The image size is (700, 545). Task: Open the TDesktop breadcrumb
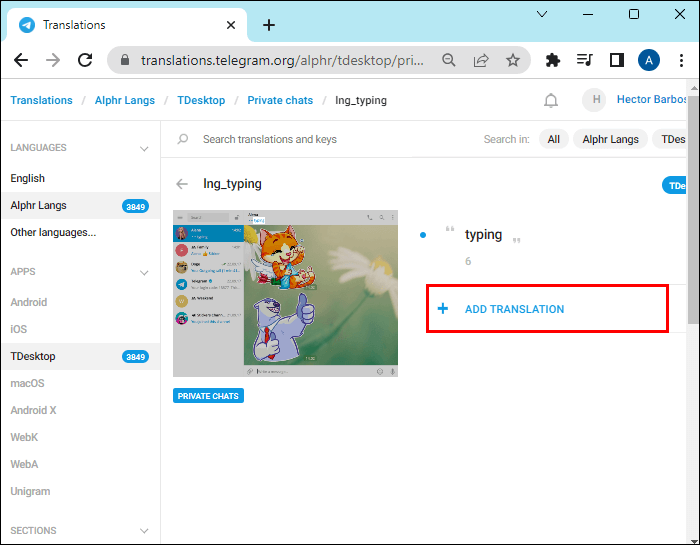[x=201, y=100]
